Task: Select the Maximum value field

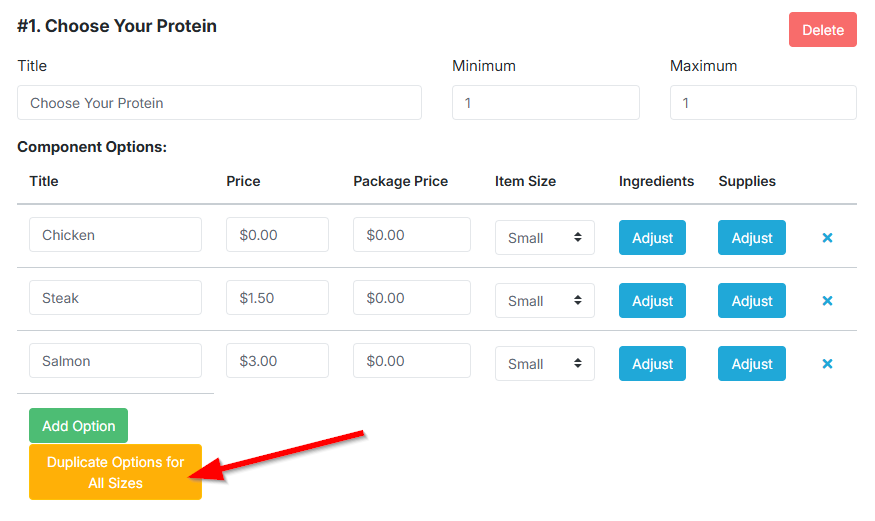Action: pyautogui.click(x=763, y=103)
